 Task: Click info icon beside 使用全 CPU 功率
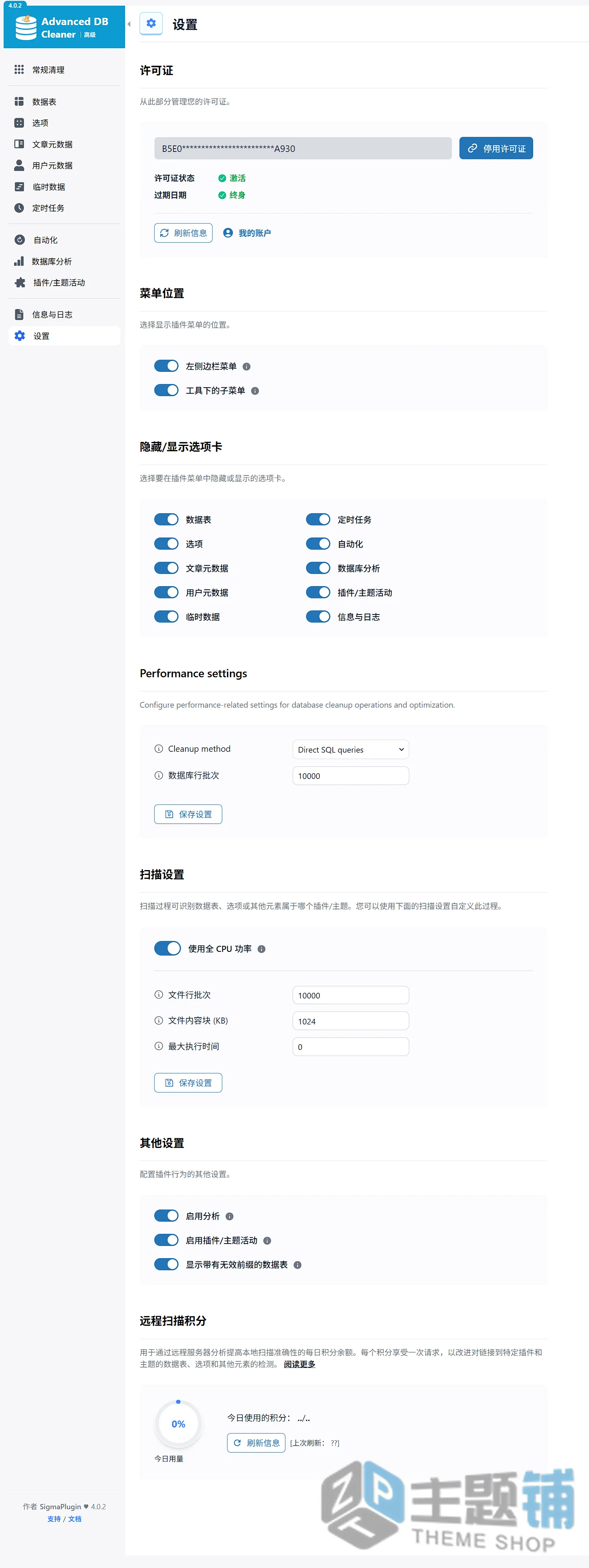point(262,949)
